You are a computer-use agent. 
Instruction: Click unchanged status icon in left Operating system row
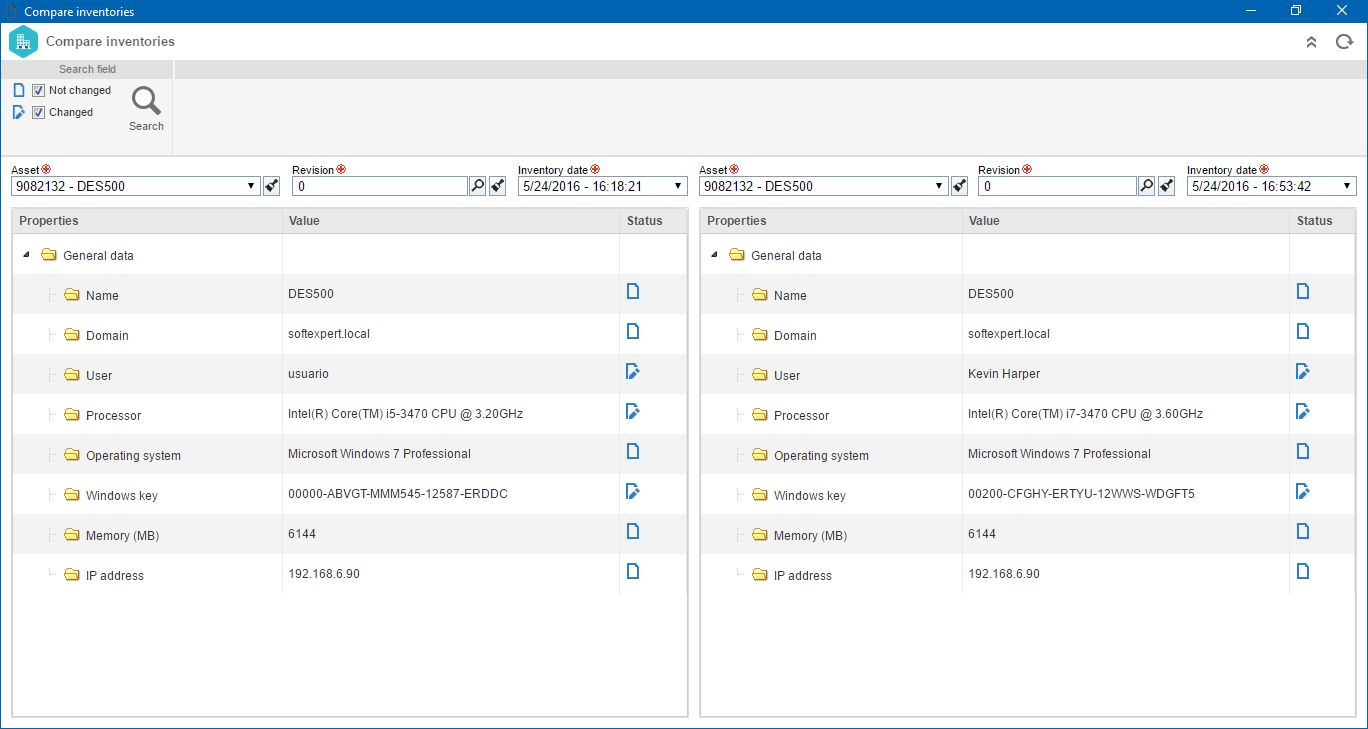point(633,452)
